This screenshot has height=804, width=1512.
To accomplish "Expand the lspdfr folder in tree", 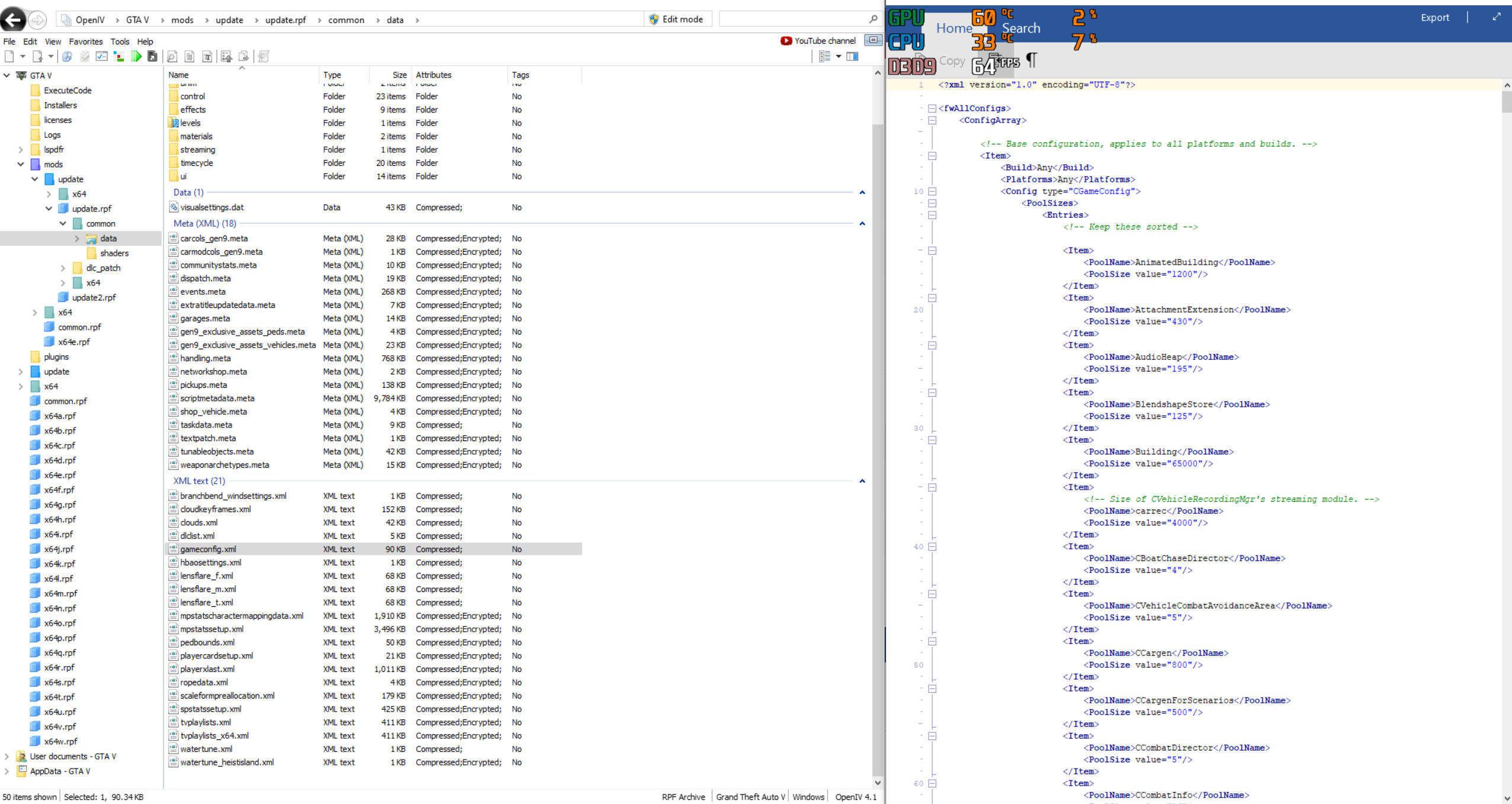I will pyautogui.click(x=21, y=150).
